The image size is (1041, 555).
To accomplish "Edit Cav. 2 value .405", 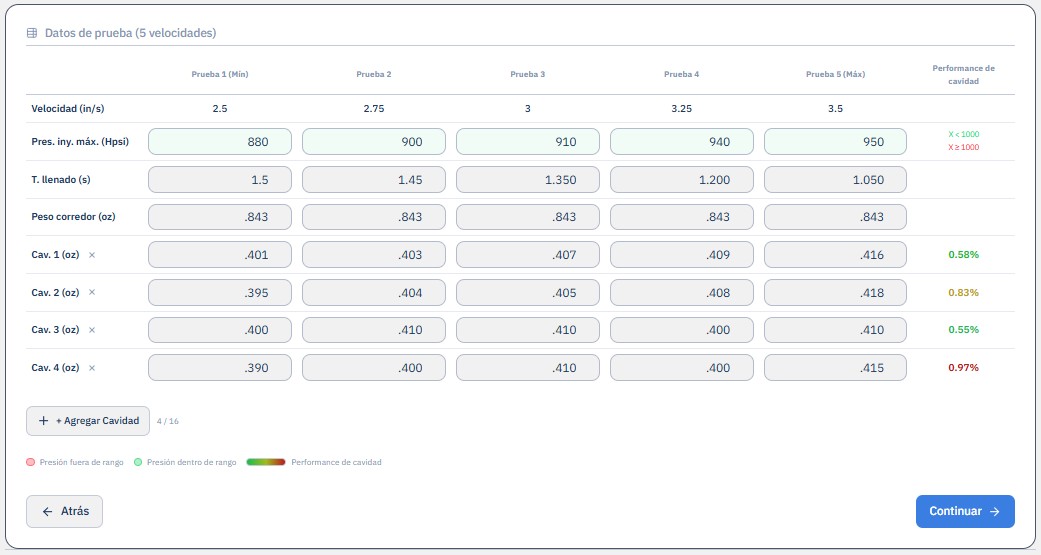I will coord(528,293).
